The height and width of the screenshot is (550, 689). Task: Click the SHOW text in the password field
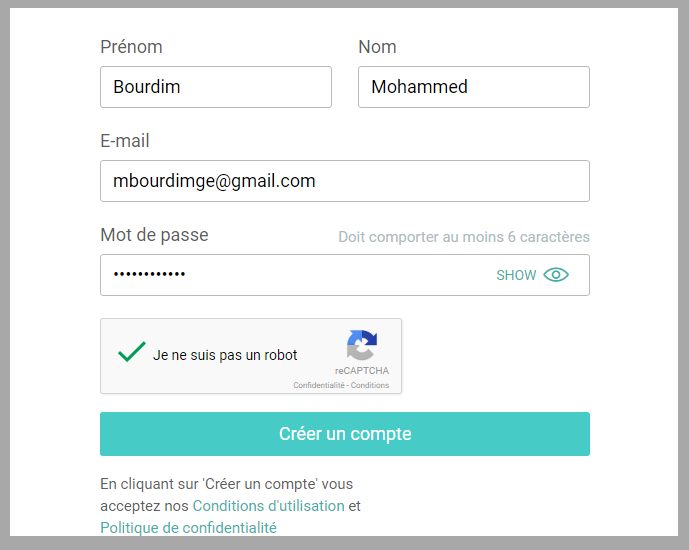coord(516,275)
